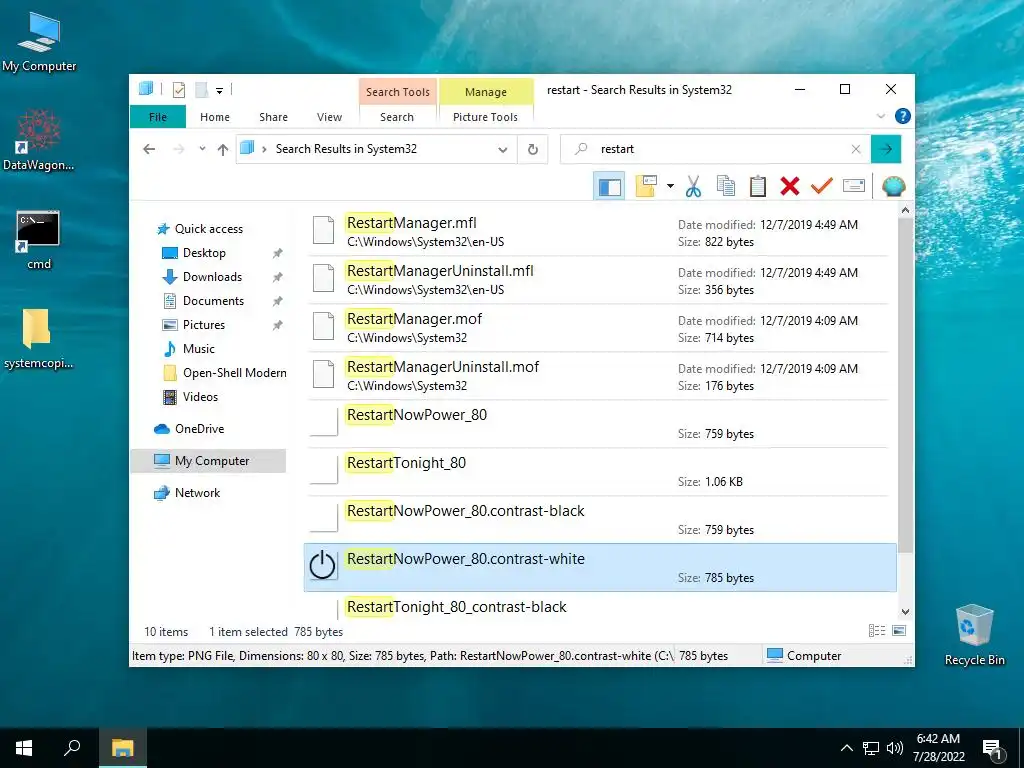Click the Up one level arrow

click(223, 150)
